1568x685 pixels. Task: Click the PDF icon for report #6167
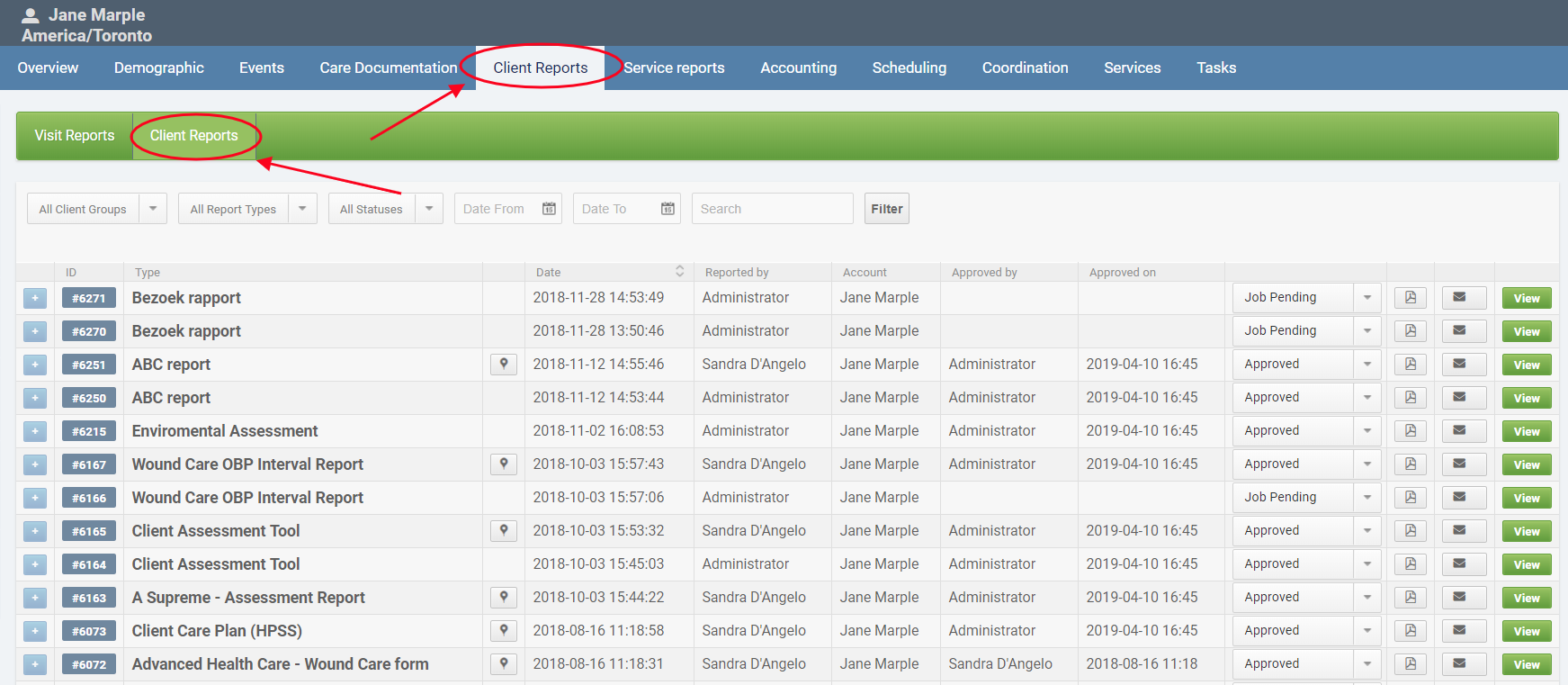click(1410, 464)
